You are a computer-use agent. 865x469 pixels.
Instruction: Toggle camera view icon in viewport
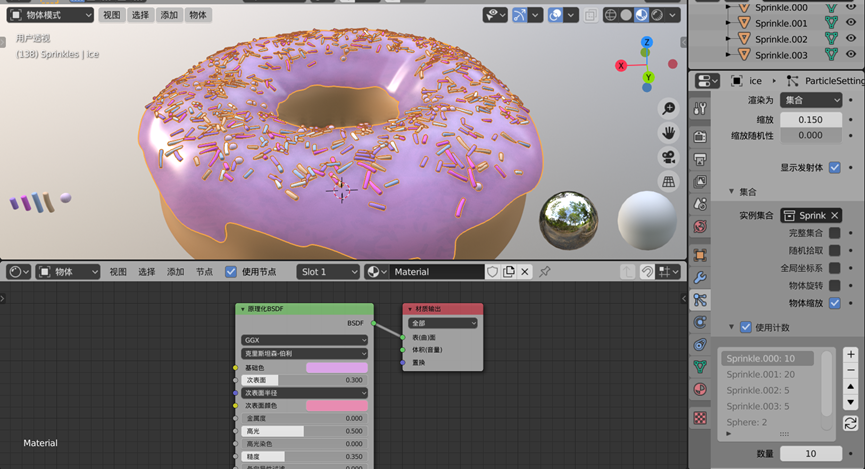(669, 158)
